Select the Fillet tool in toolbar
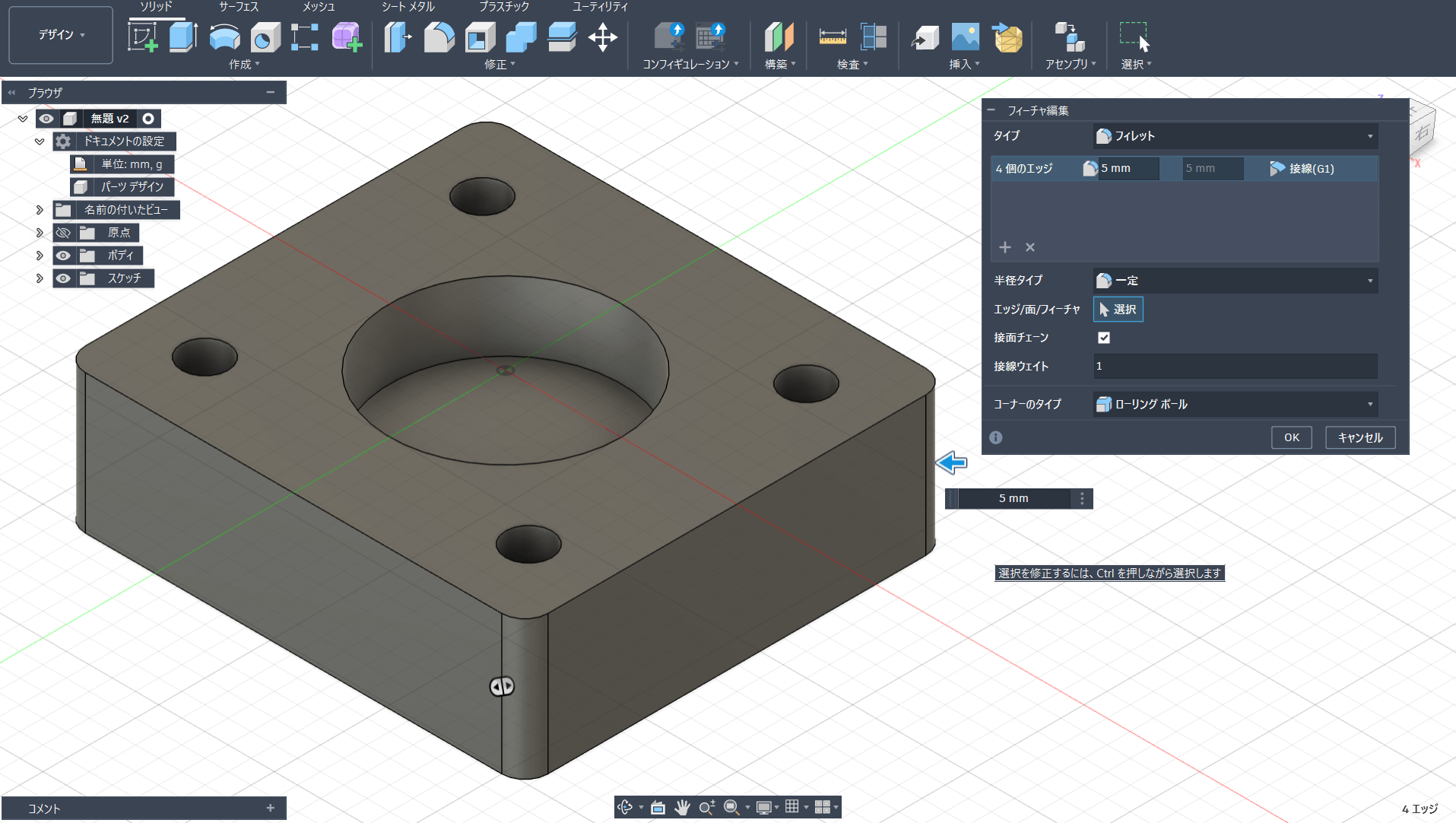The width and height of the screenshot is (1456, 823). point(439,37)
